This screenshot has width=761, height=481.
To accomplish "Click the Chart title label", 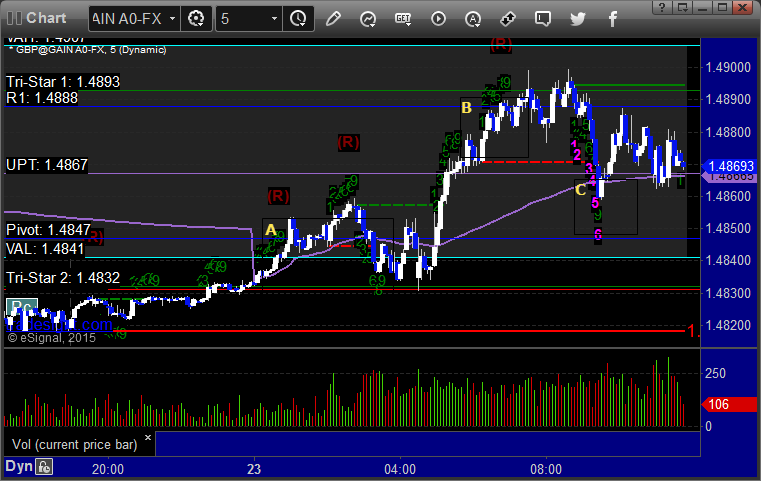I will coord(46,18).
